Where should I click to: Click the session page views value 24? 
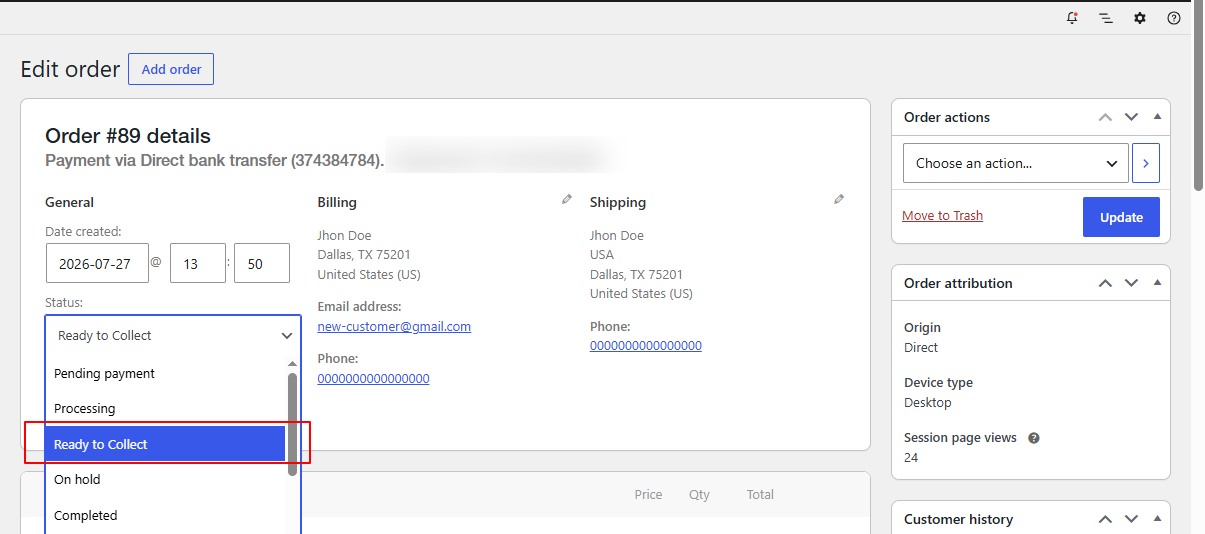click(911, 458)
